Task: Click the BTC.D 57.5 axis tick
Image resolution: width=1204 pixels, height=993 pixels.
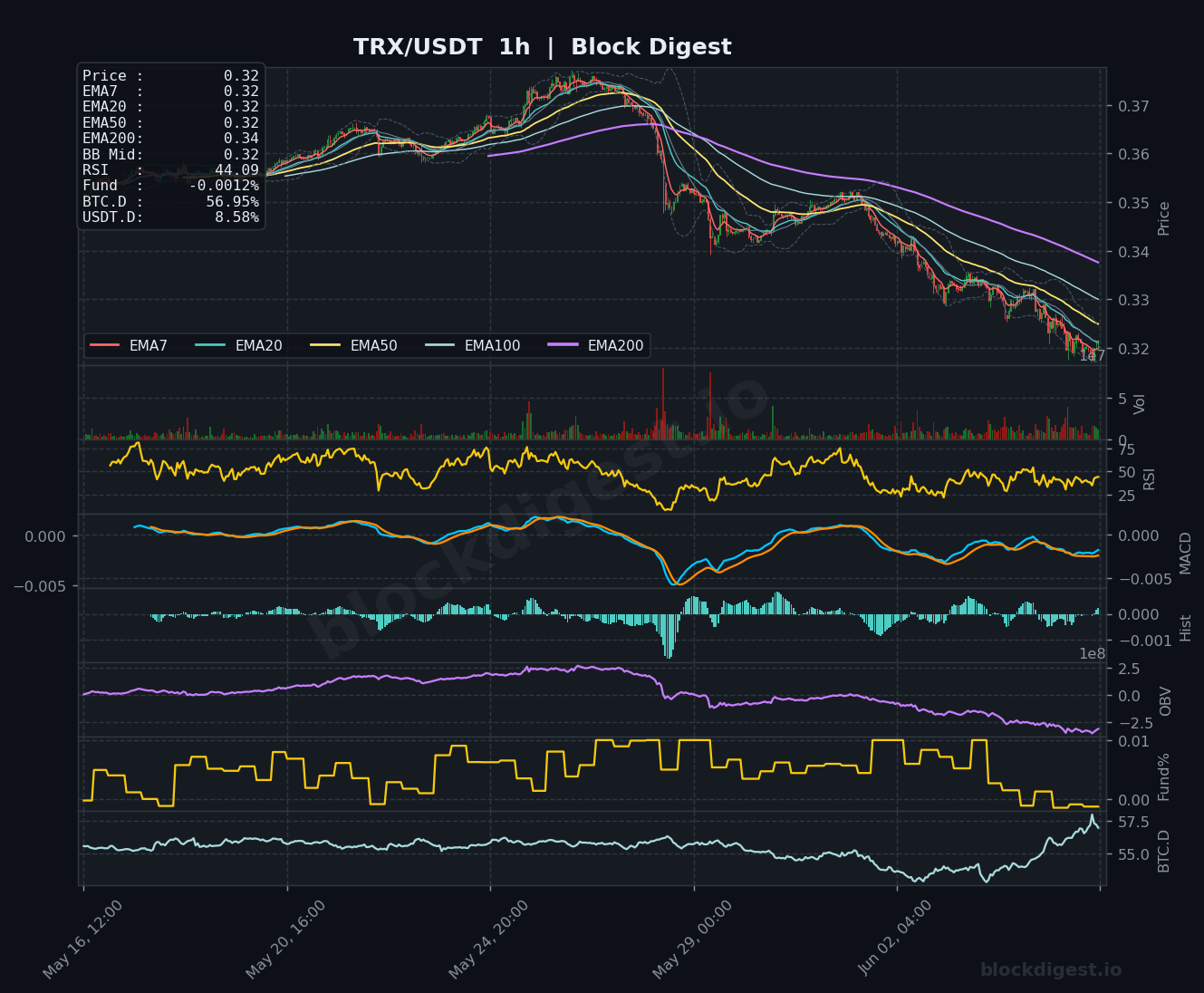Action: click(1133, 823)
